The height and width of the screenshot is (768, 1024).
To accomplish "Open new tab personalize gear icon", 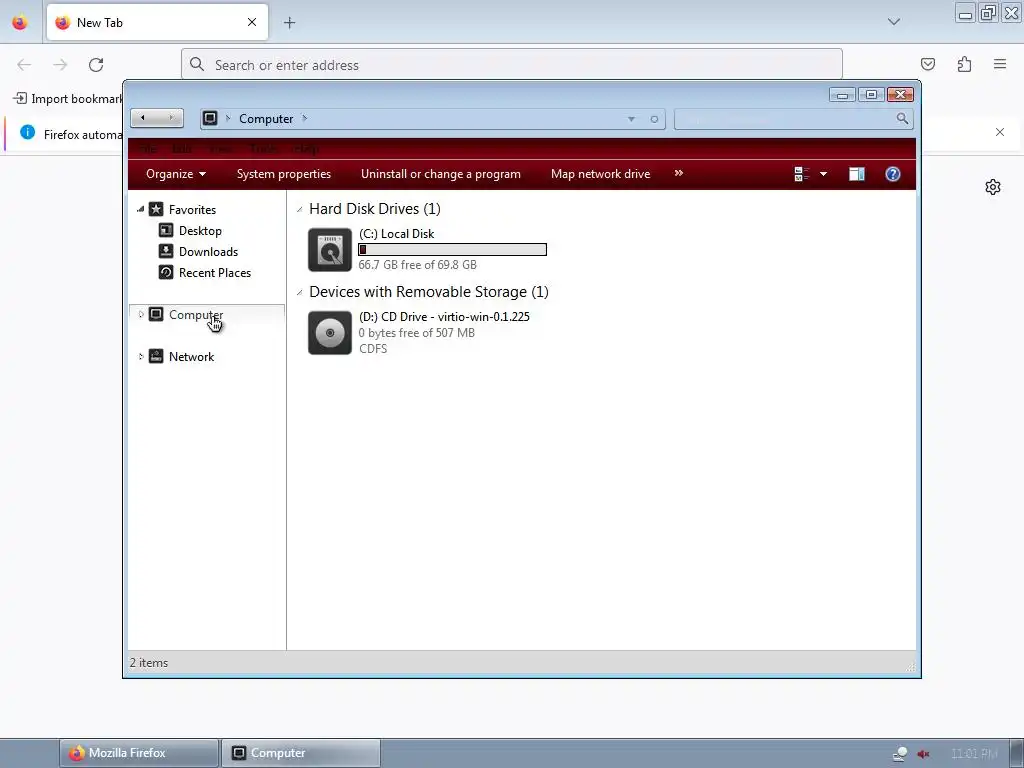I will [993, 187].
